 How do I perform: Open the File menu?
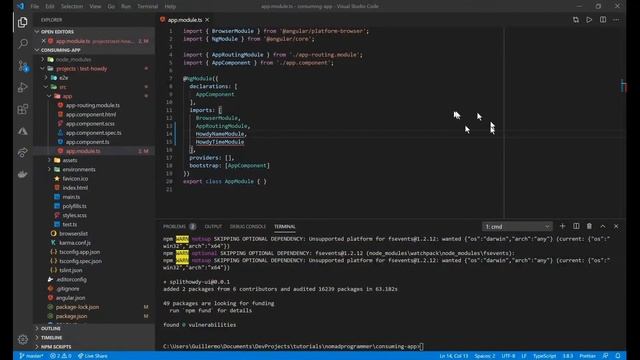pos(35,6)
